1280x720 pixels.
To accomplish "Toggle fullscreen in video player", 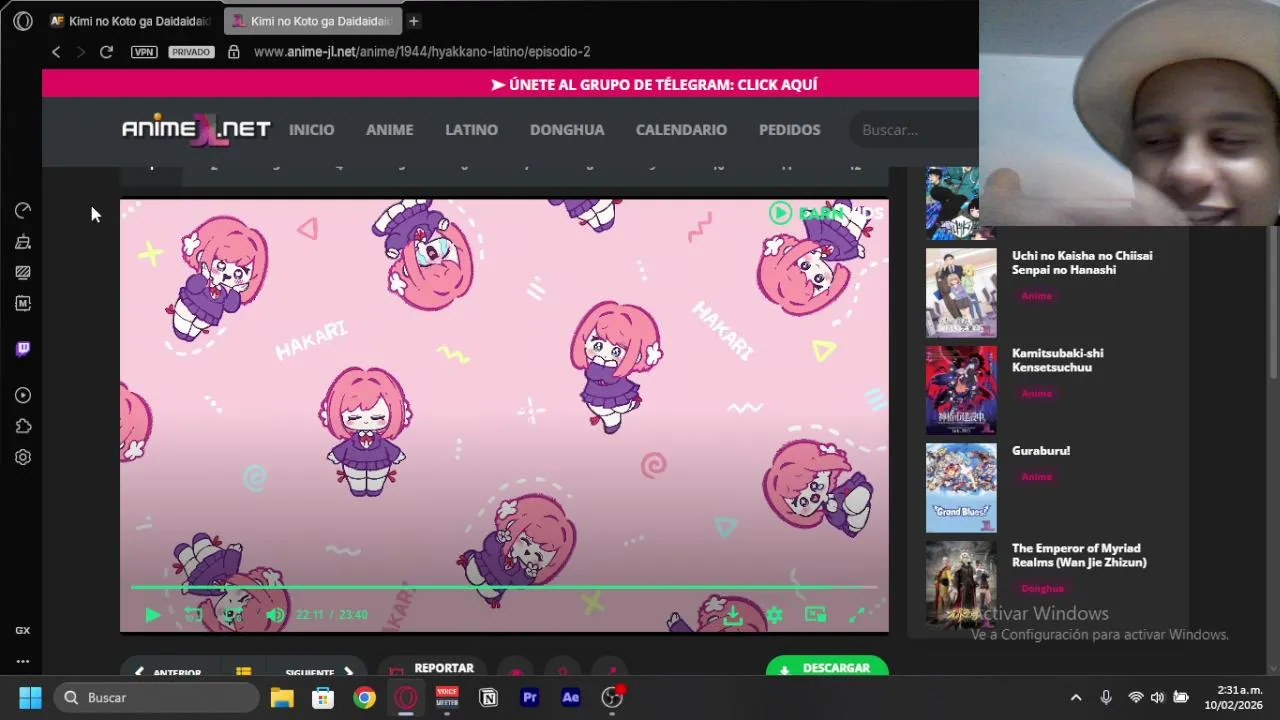I will point(856,615).
